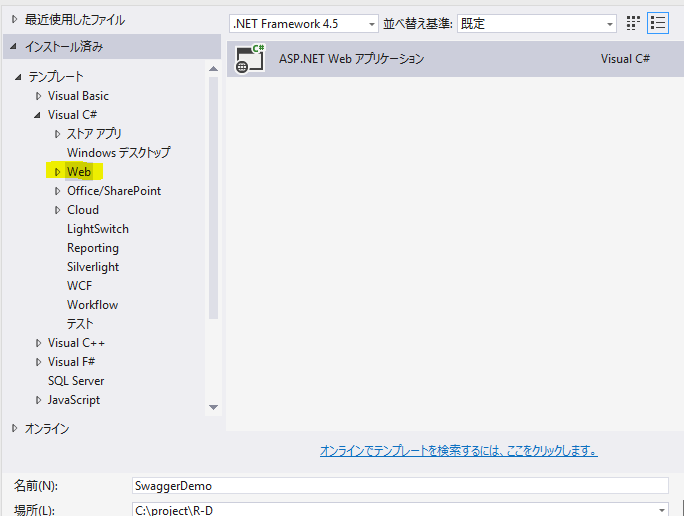The width and height of the screenshot is (684, 516).
Task: Select Windows デスクトップ template category
Action: pos(119,153)
